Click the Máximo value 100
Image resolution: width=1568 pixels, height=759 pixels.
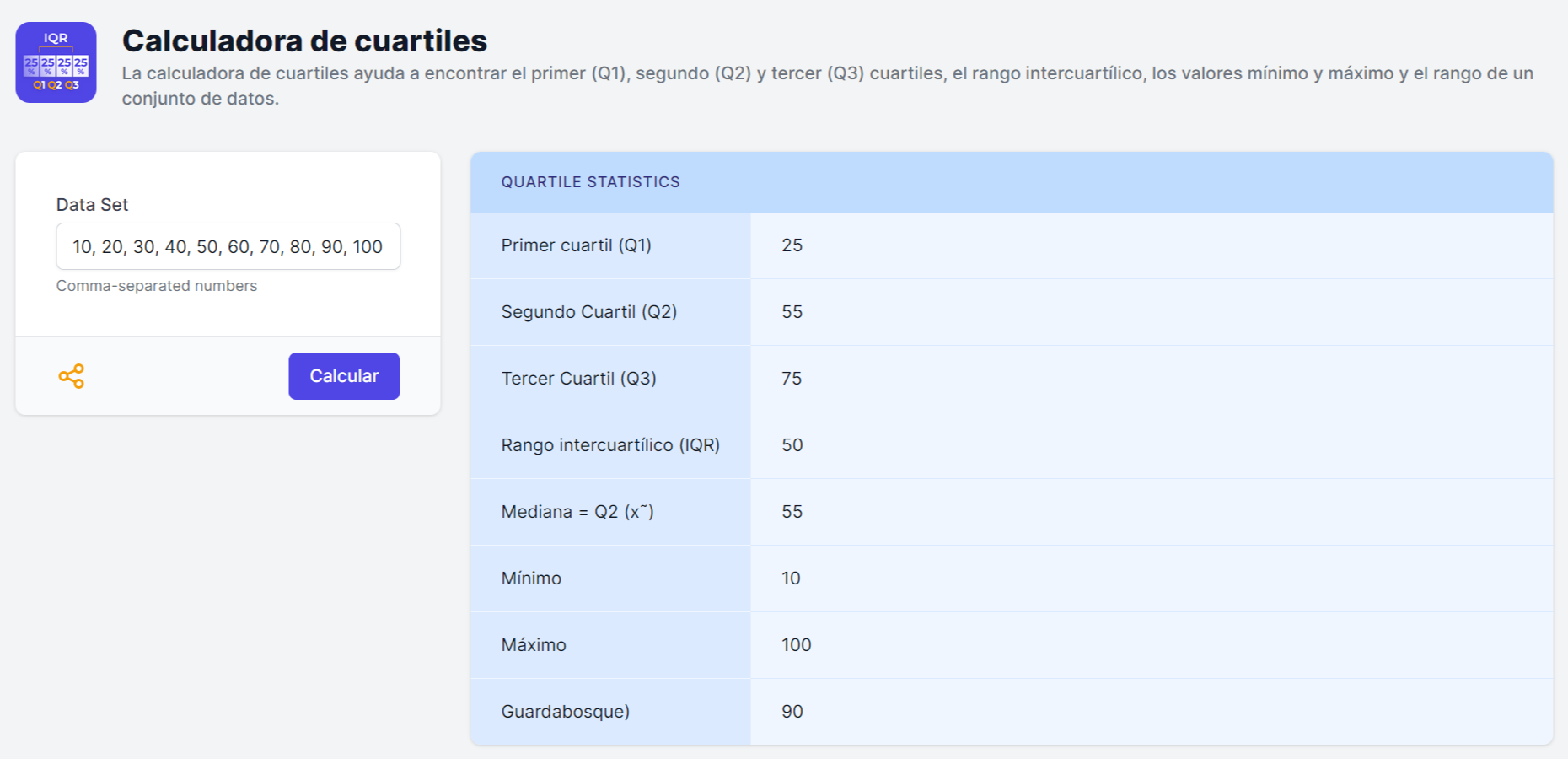click(796, 645)
